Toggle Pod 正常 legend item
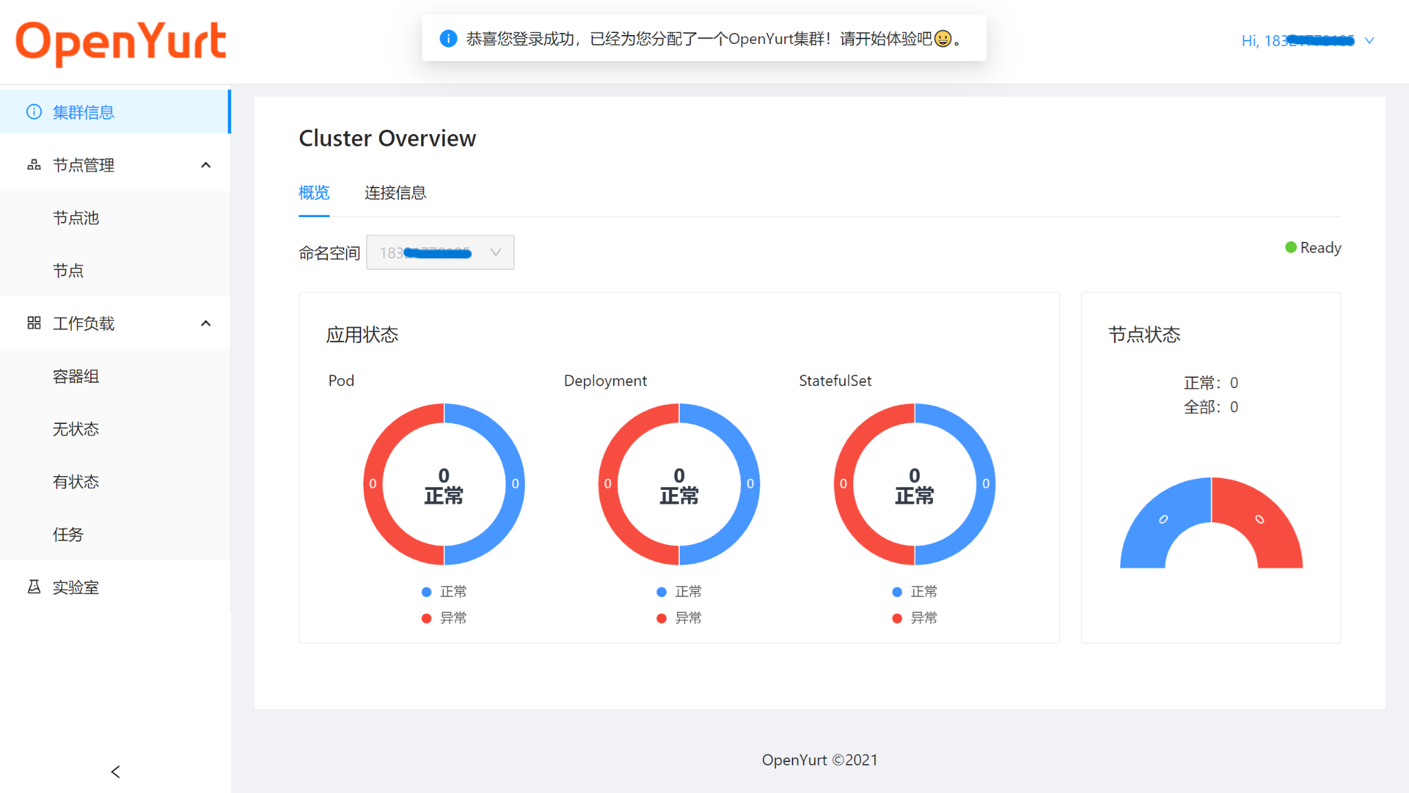The width and height of the screenshot is (1409, 793). (x=444, y=592)
